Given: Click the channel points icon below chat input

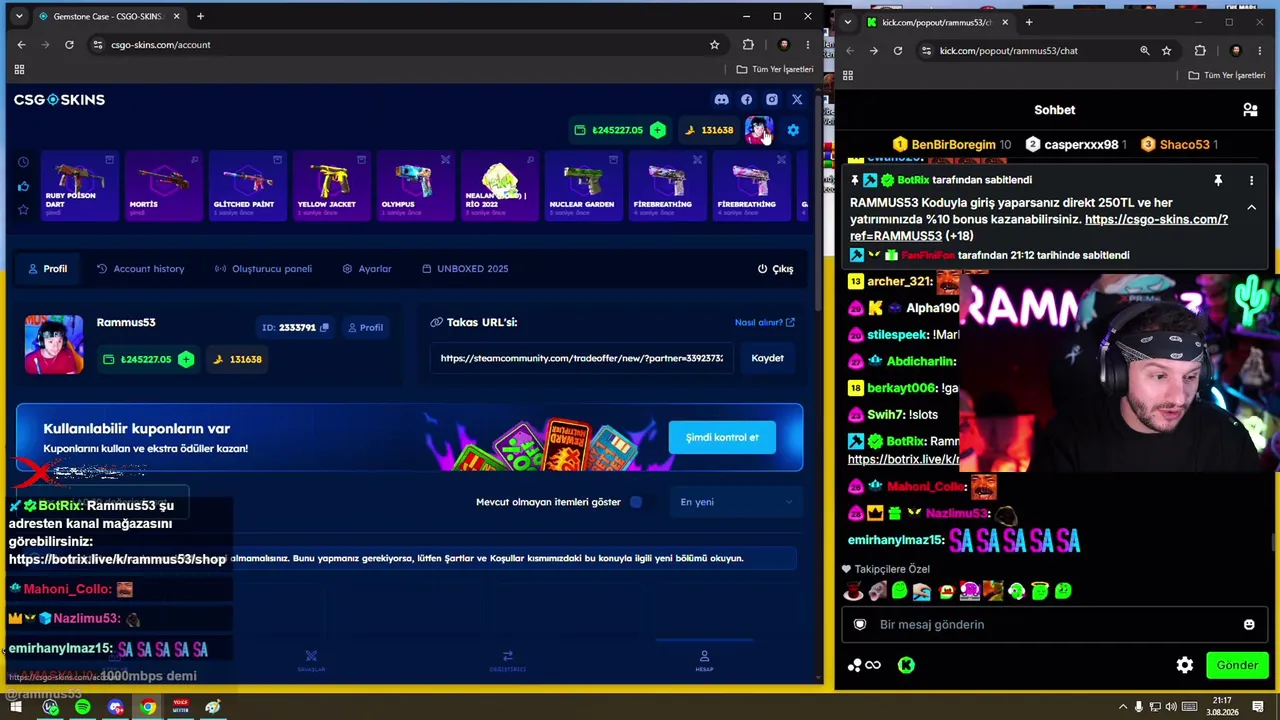Looking at the screenshot, I should point(864,665).
